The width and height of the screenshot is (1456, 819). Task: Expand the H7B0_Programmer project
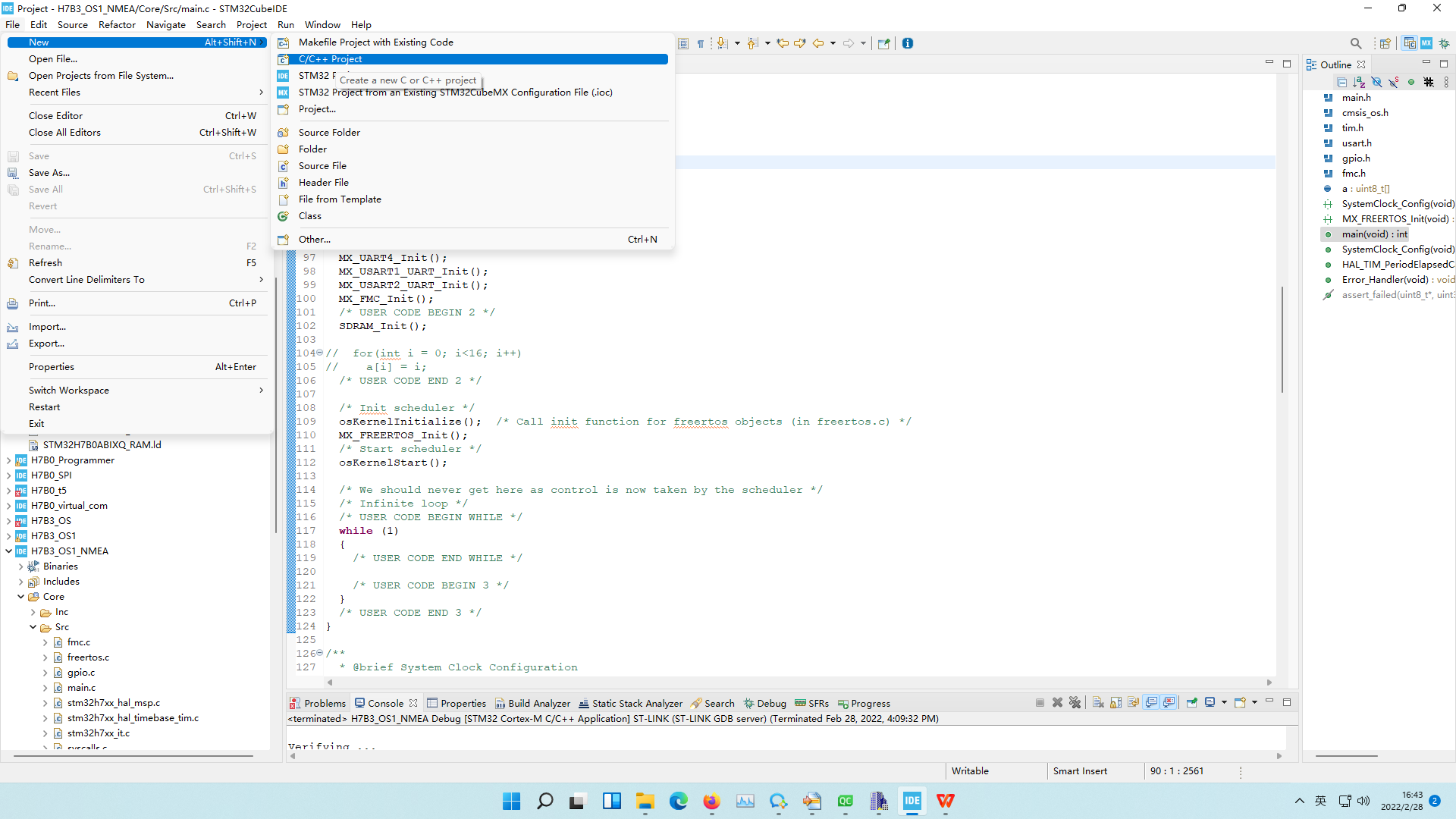8,460
